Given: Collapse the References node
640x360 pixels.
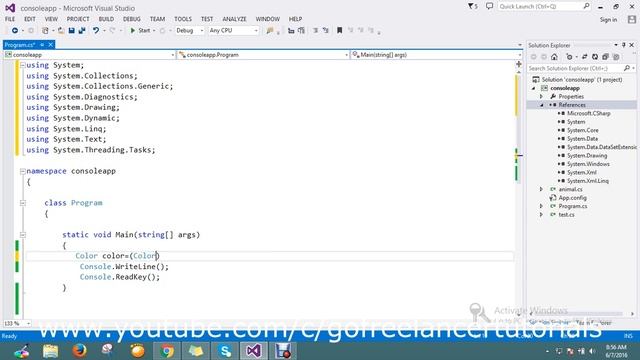Looking at the screenshot, I should [542, 105].
